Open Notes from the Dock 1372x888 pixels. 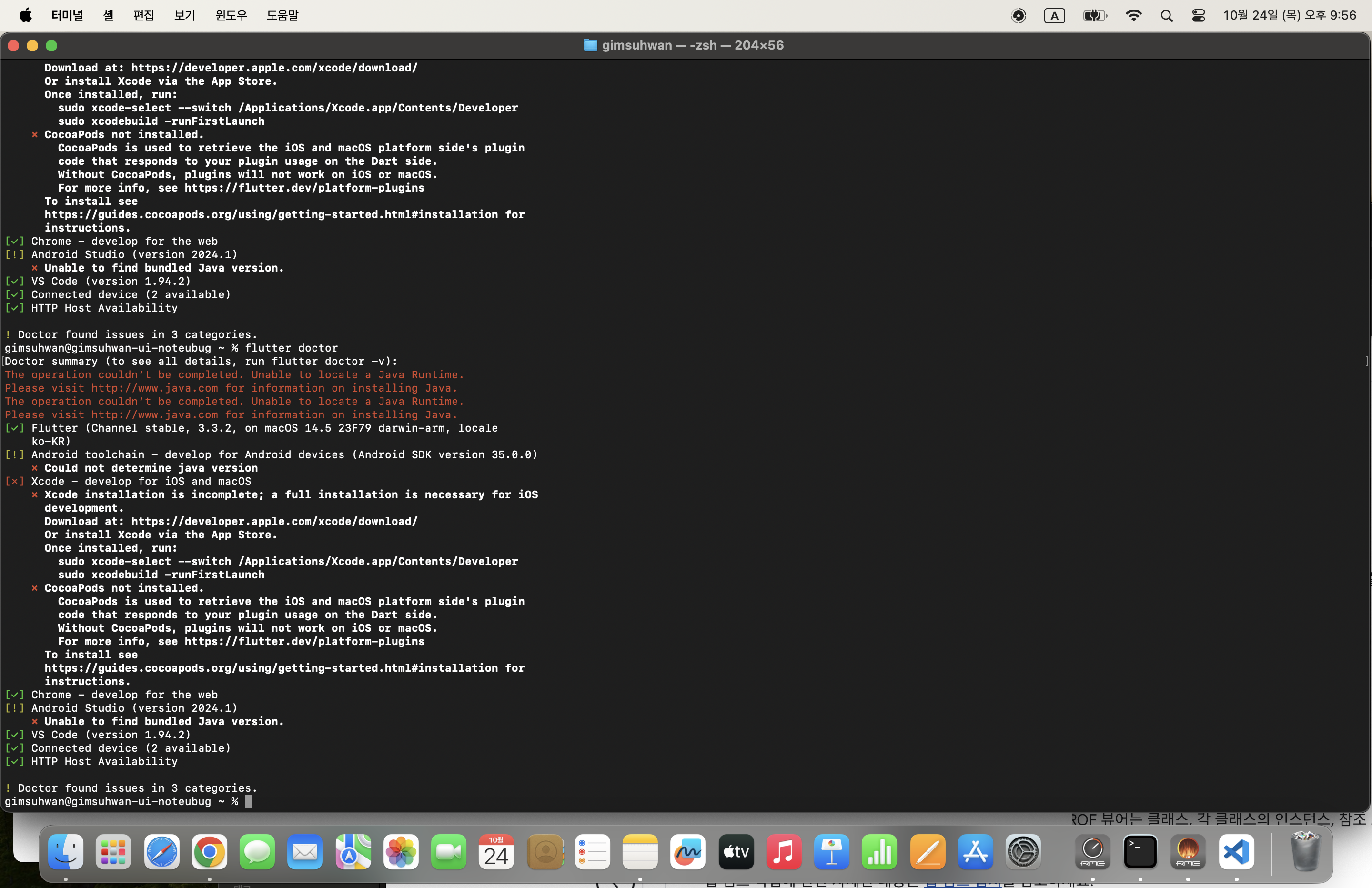[640, 852]
